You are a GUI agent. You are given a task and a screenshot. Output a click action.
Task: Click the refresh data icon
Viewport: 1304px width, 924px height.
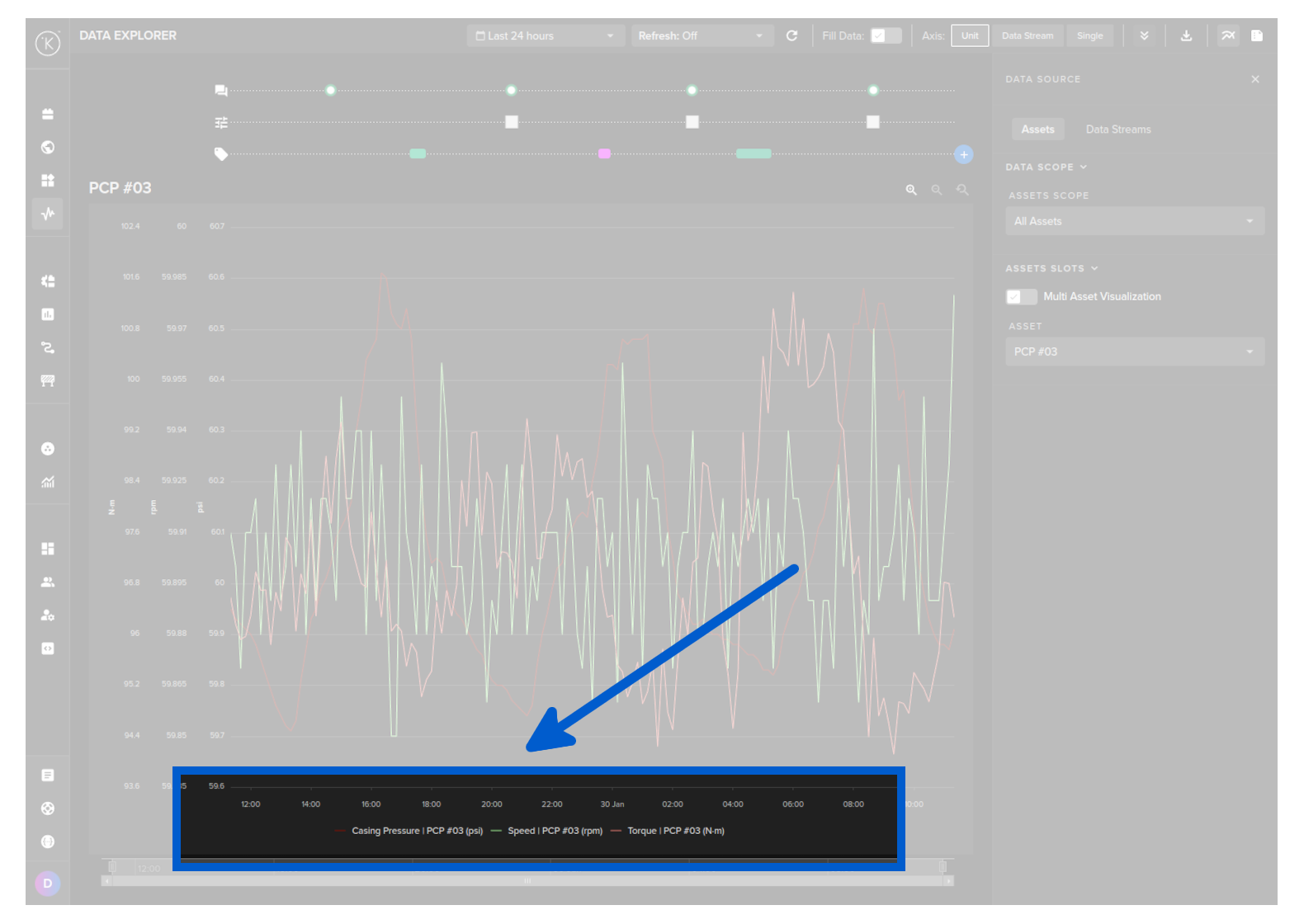click(791, 35)
